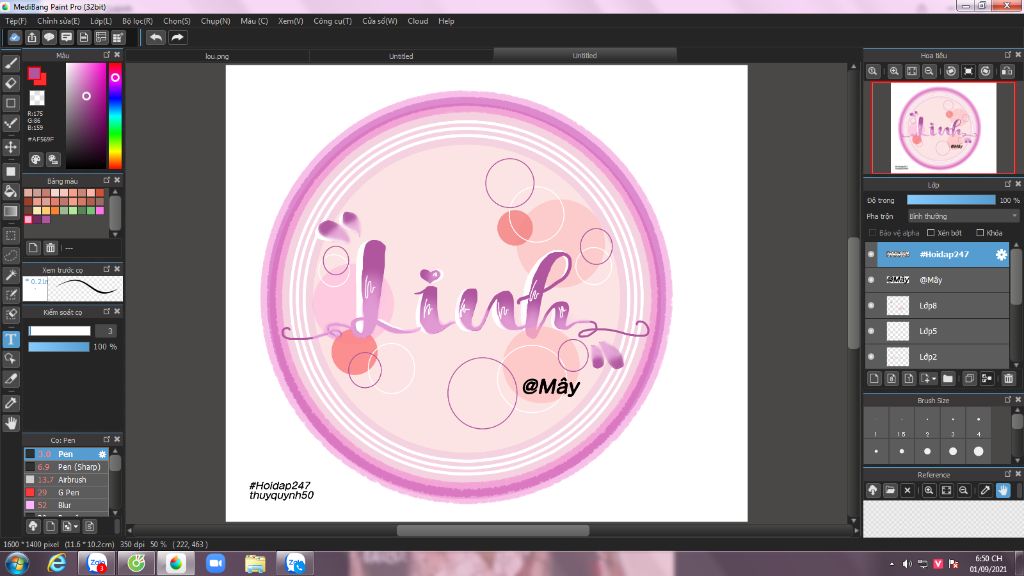
Task: Click the delete layer trash icon
Action: (1008, 379)
